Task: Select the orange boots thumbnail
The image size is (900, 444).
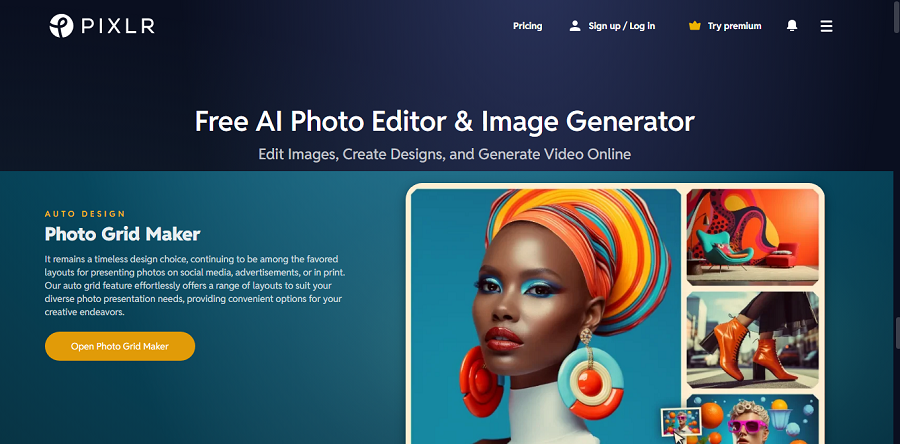Action: [x=752, y=340]
